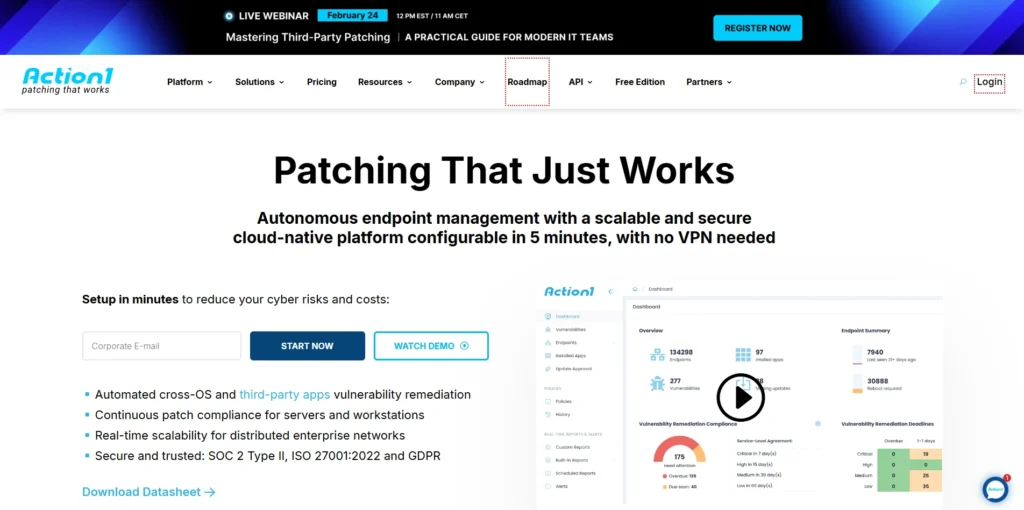Click the Critical row value 19 cell
This screenshot has width=1024, height=510.
927,454
